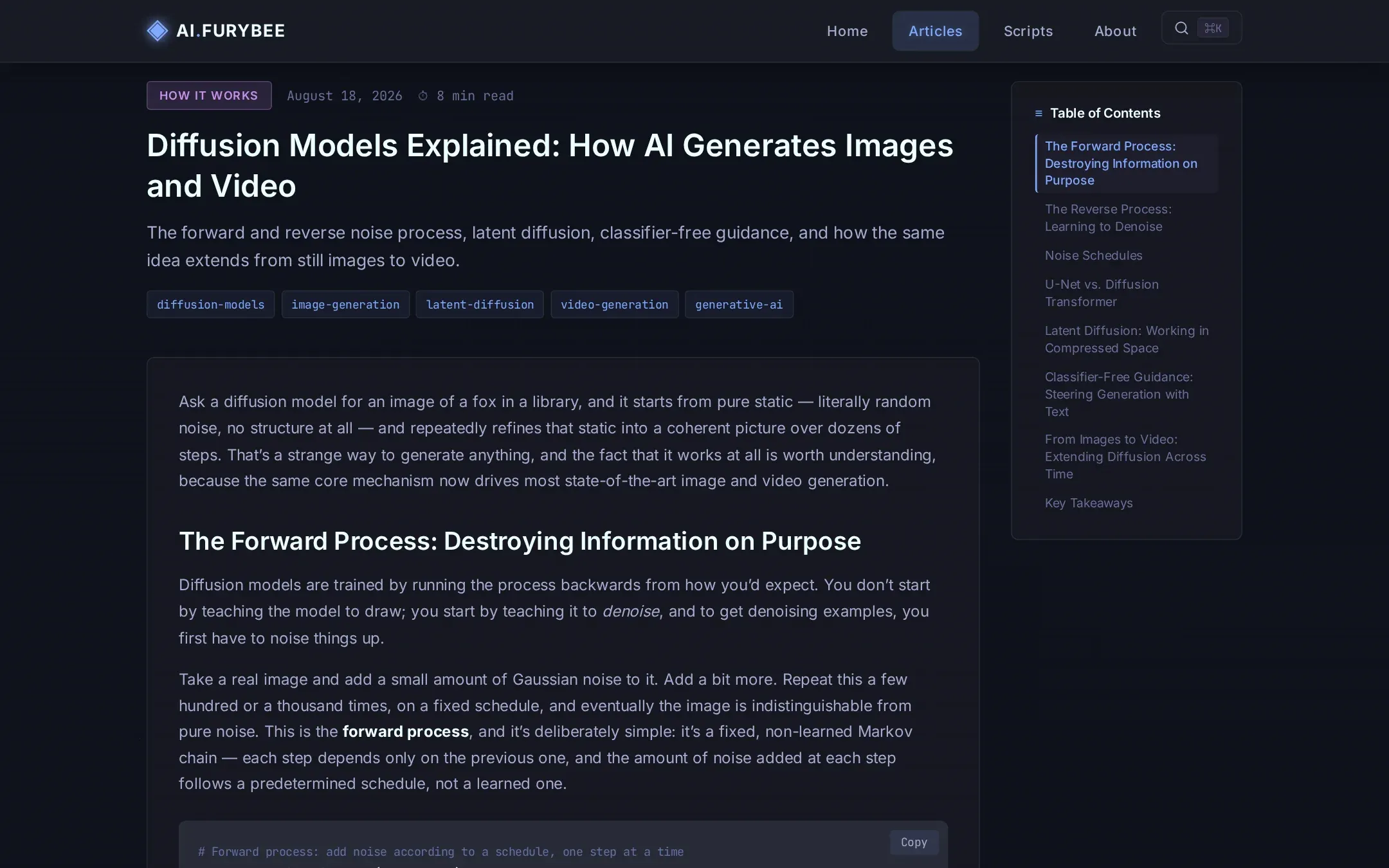The width and height of the screenshot is (1389, 868).
Task: Click the Forward Process section heading in article
Action: [520, 541]
